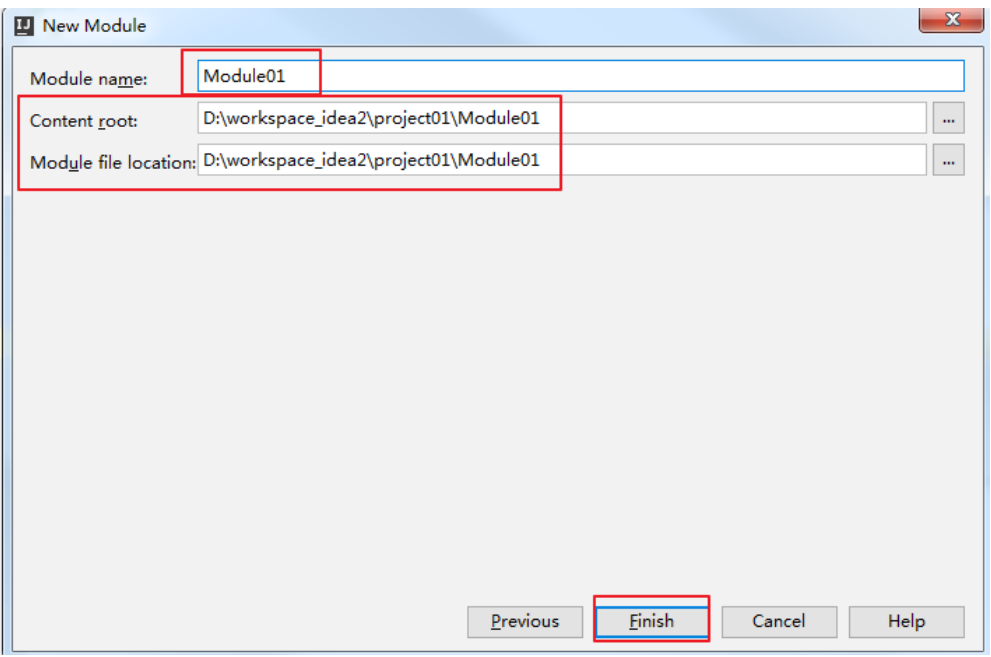Go back with the Previous button
This screenshot has width=991, height=657.
pyautogui.click(x=525, y=622)
